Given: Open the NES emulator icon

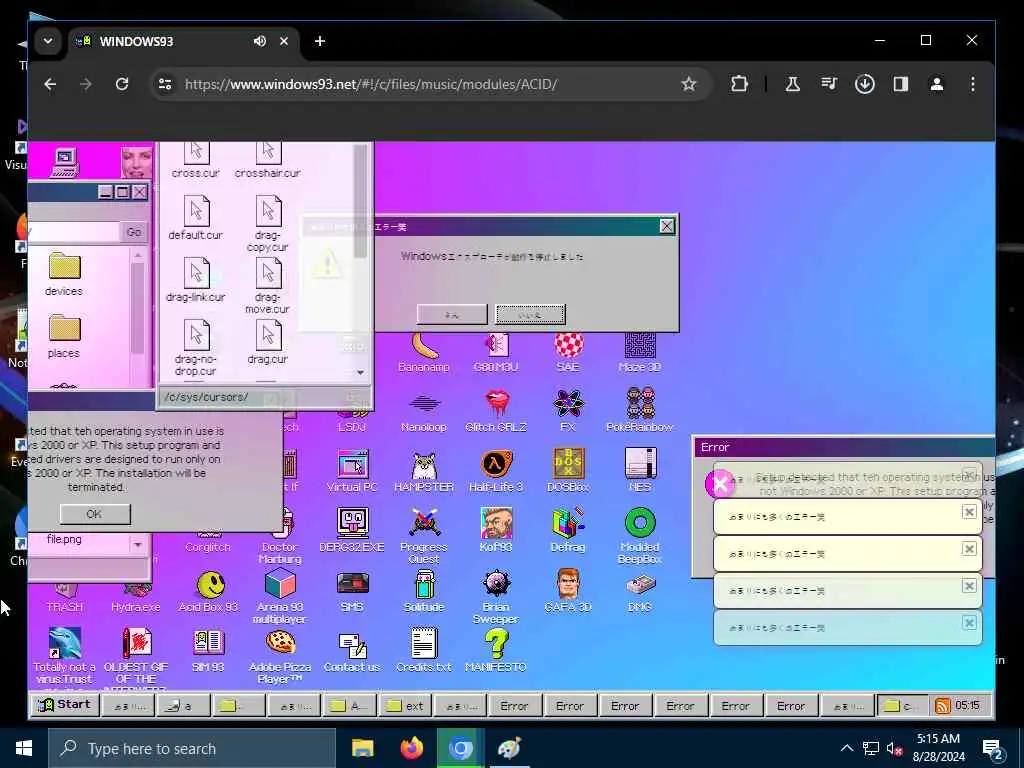Looking at the screenshot, I should [639, 472].
